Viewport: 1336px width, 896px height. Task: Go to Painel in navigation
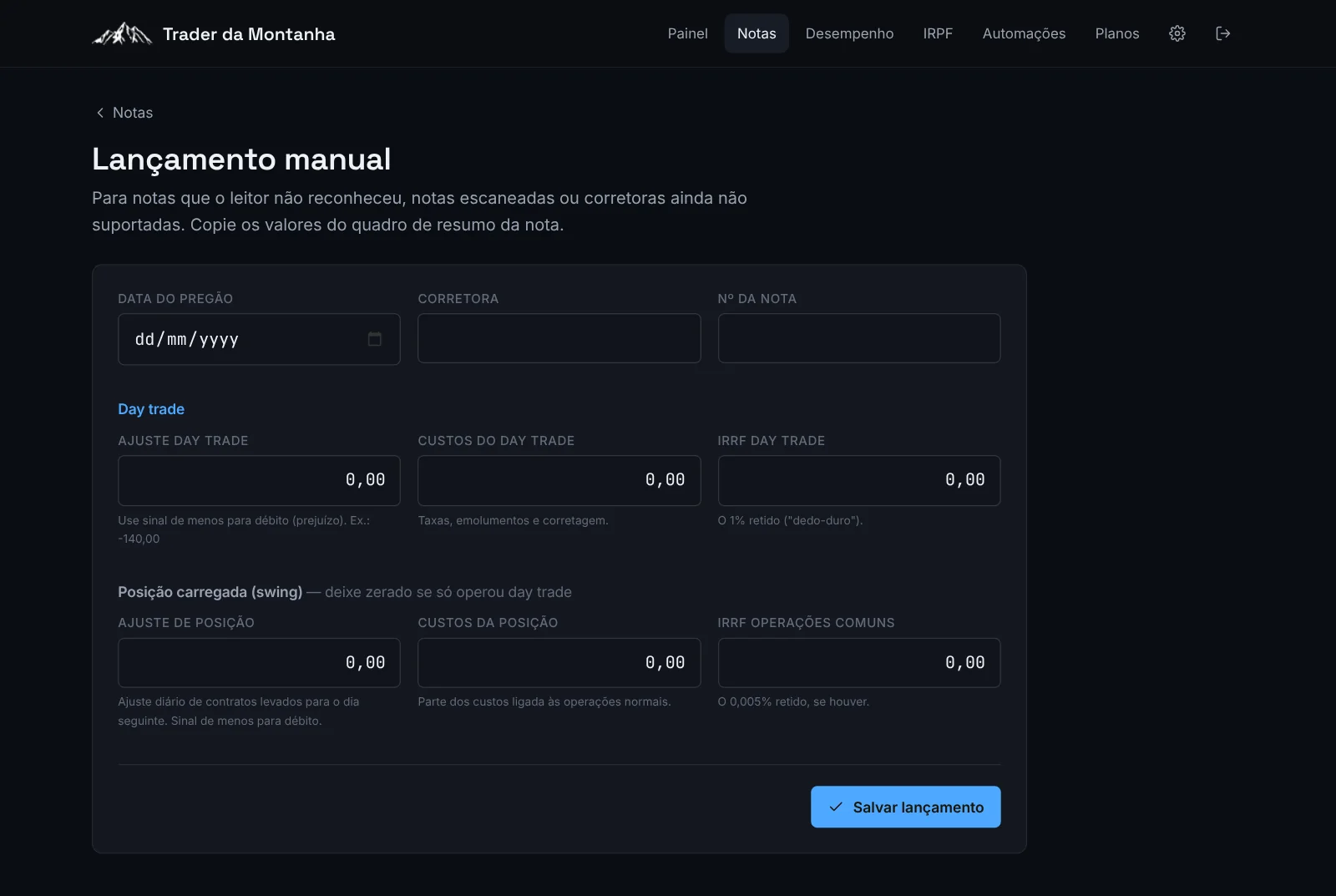tap(687, 33)
